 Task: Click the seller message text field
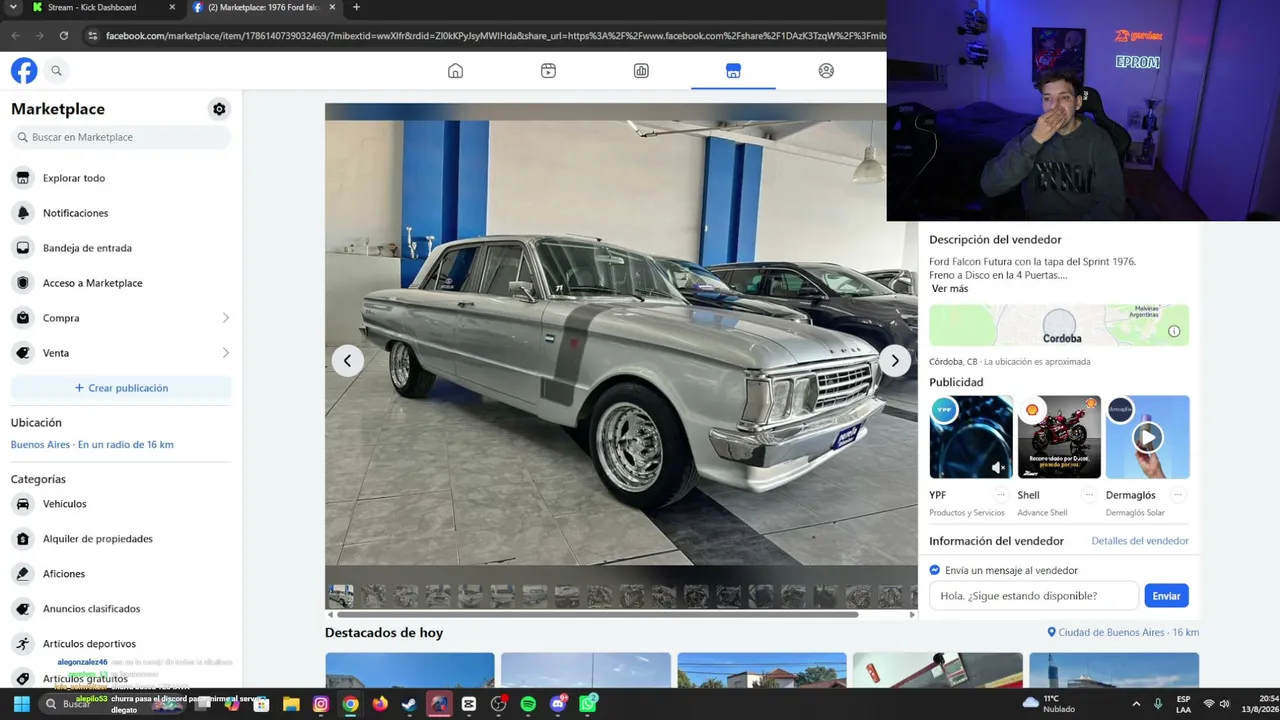coord(1034,596)
